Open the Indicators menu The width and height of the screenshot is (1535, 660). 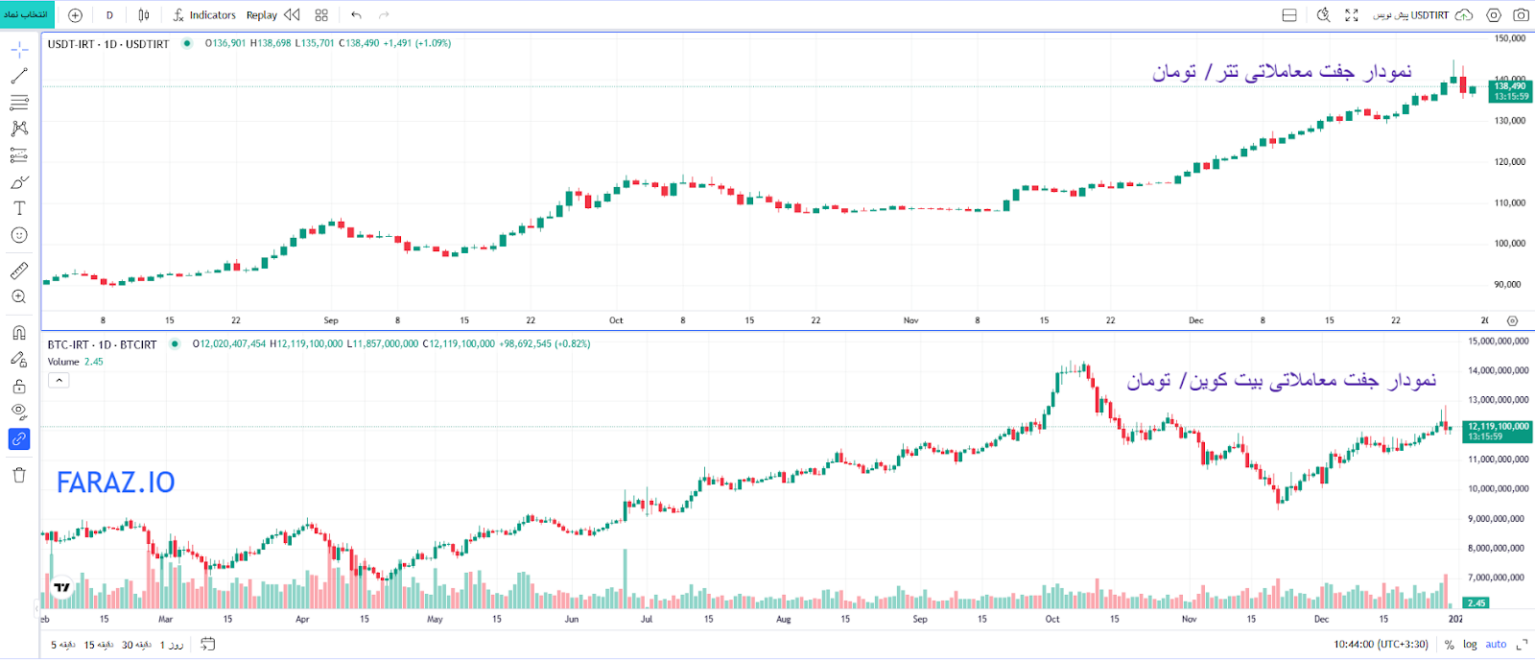[205, 15]
